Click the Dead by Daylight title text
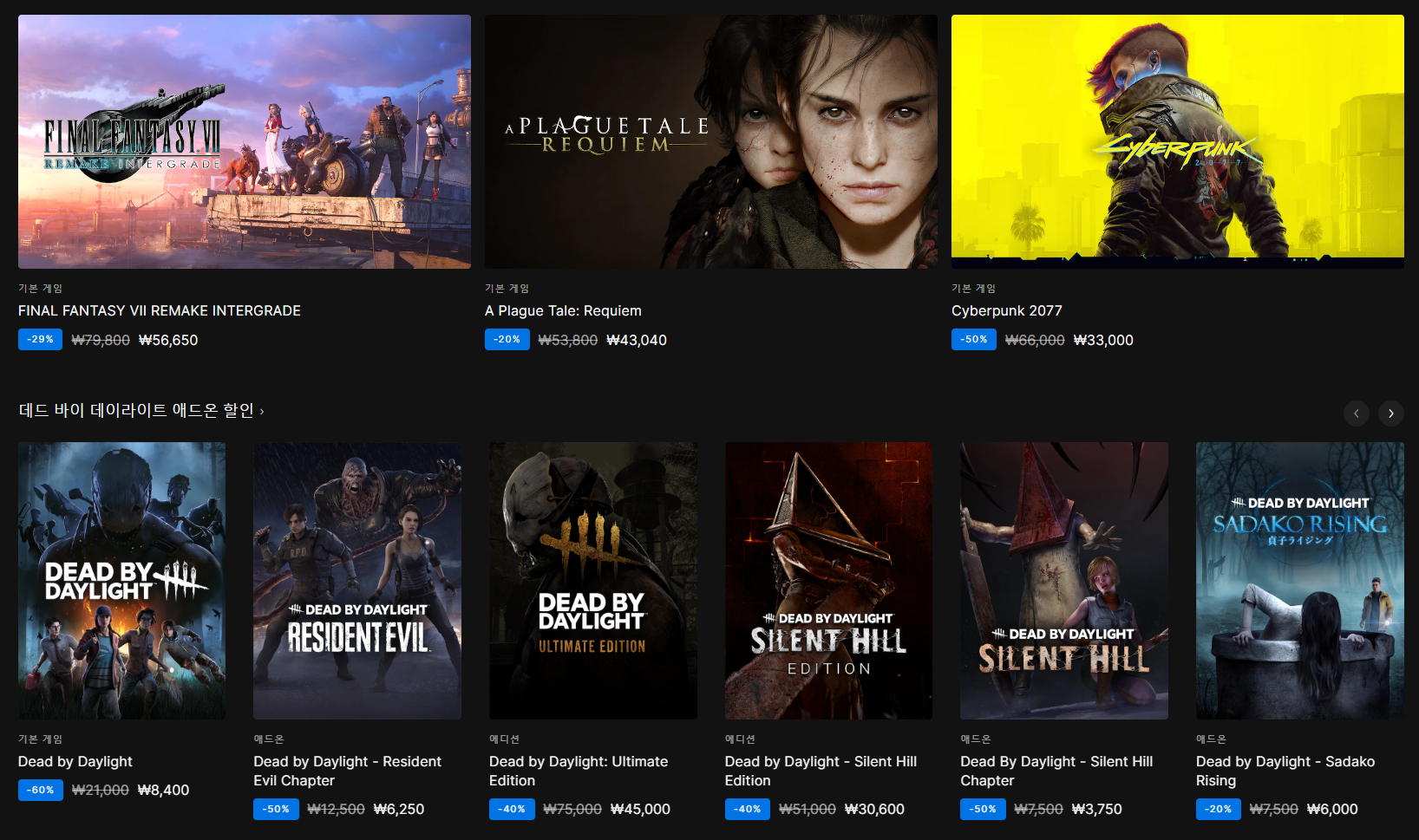This screenshot has width=1419, height=840. pyautogui.click(x=75, y=761)
